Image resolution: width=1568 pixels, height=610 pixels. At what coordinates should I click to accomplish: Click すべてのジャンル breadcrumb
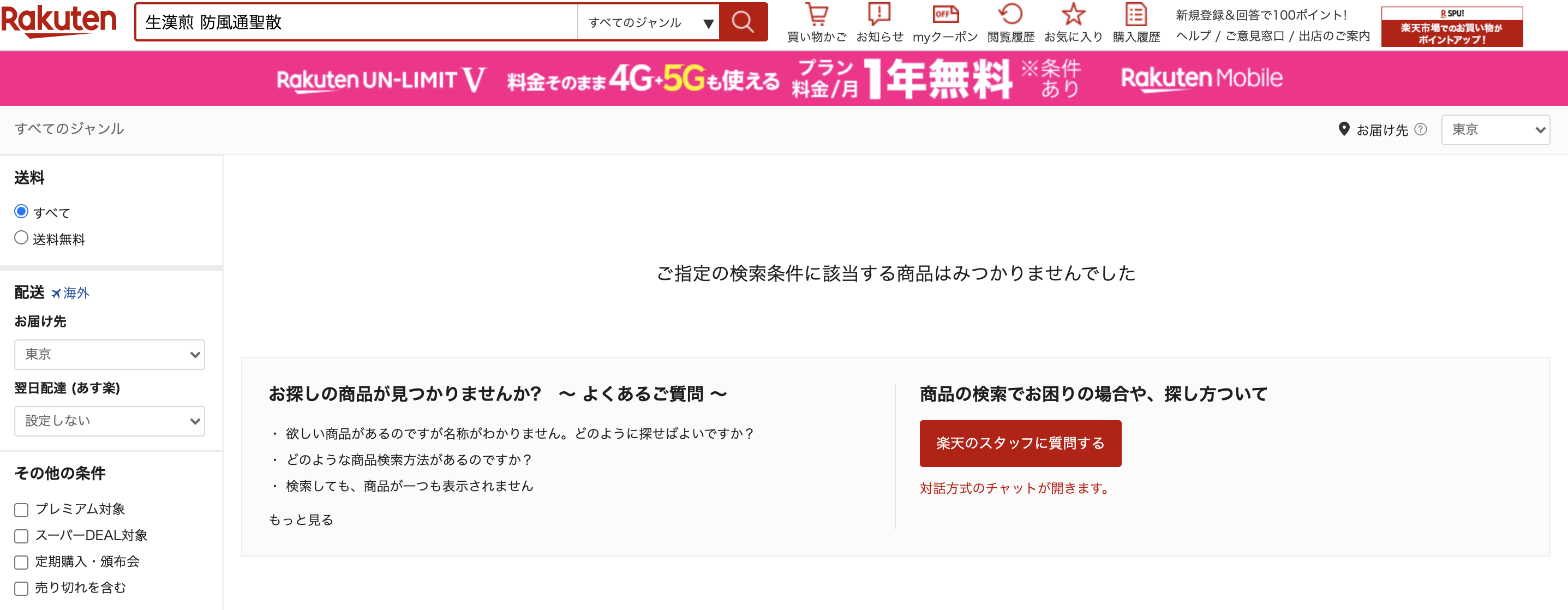[69, 129]
